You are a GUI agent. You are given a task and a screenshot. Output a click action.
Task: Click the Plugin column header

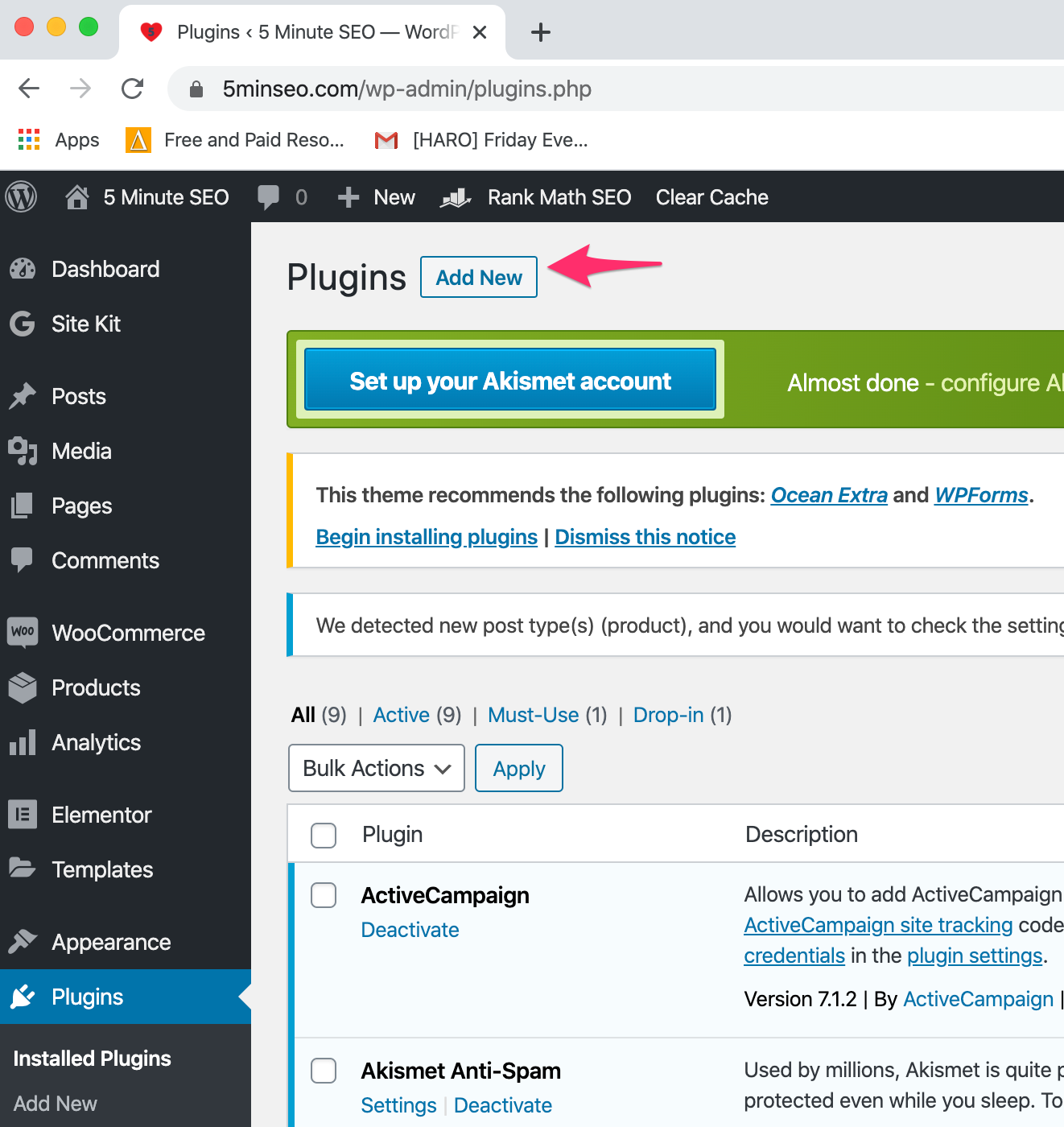pos(393,835)
